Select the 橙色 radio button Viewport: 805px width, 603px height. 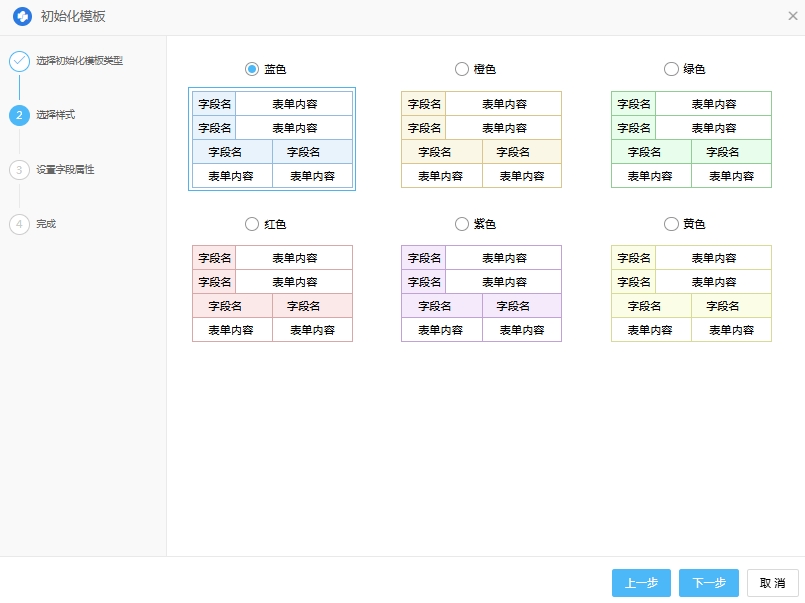coord(461,69)
